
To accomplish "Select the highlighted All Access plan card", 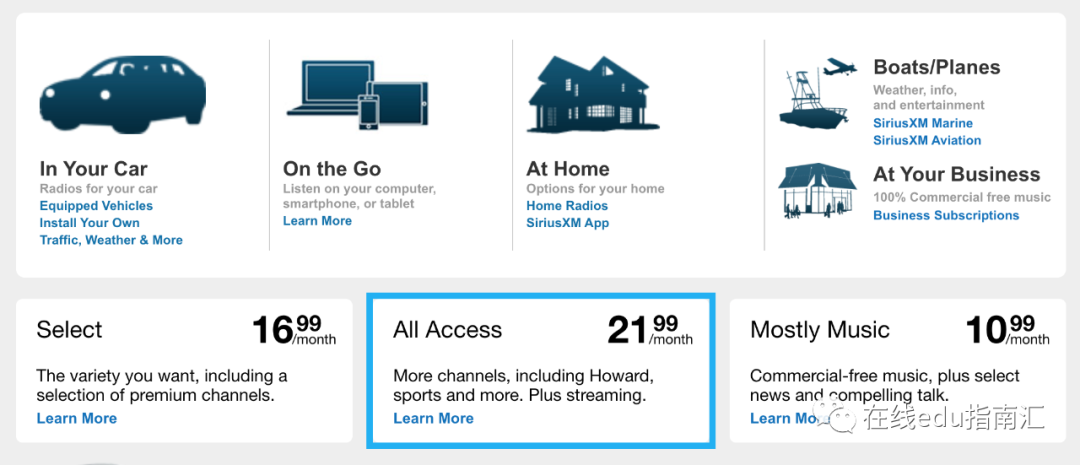I will tap(541, 371).
